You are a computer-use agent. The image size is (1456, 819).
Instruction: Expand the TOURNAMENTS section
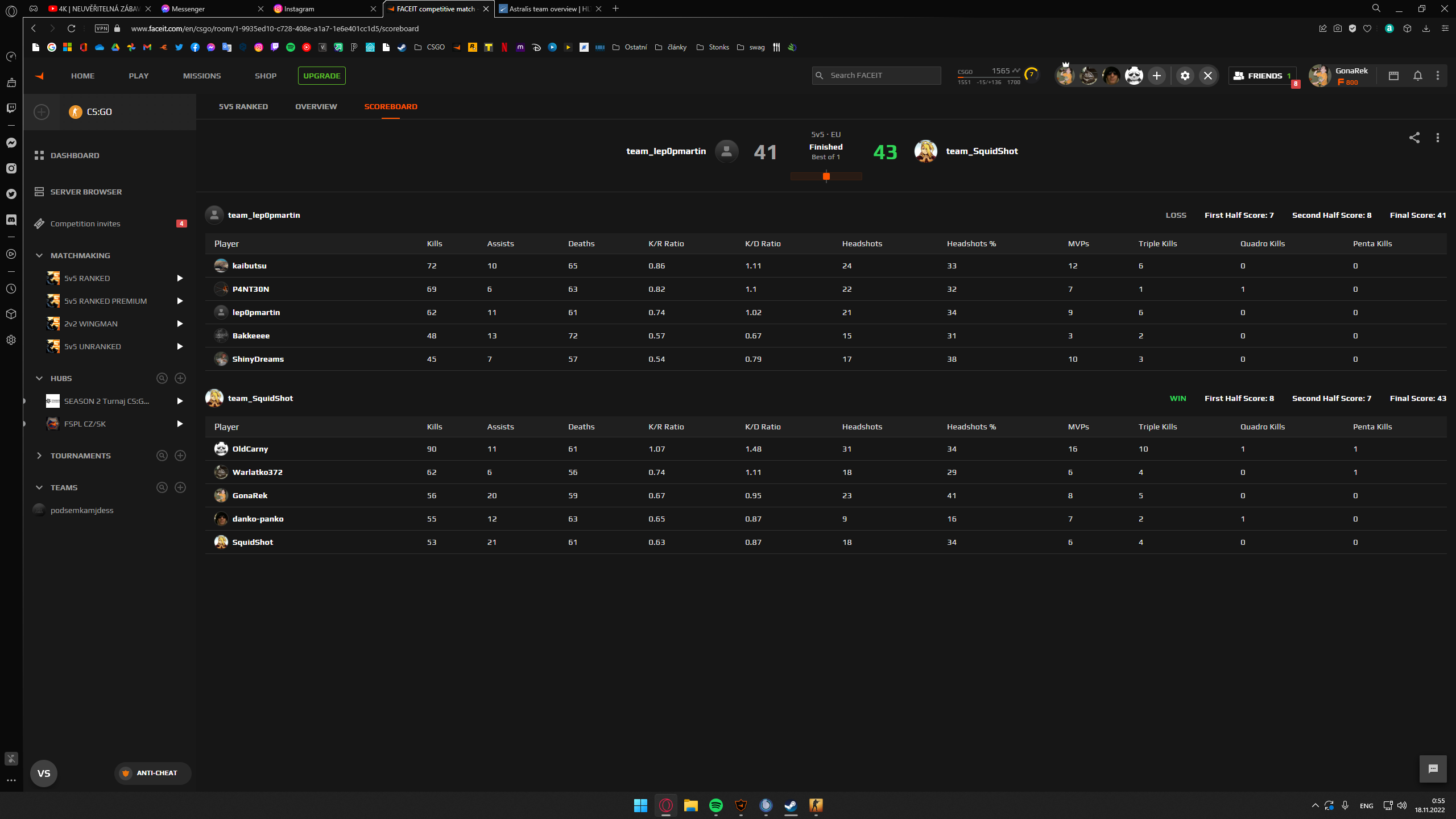[39, 456]
